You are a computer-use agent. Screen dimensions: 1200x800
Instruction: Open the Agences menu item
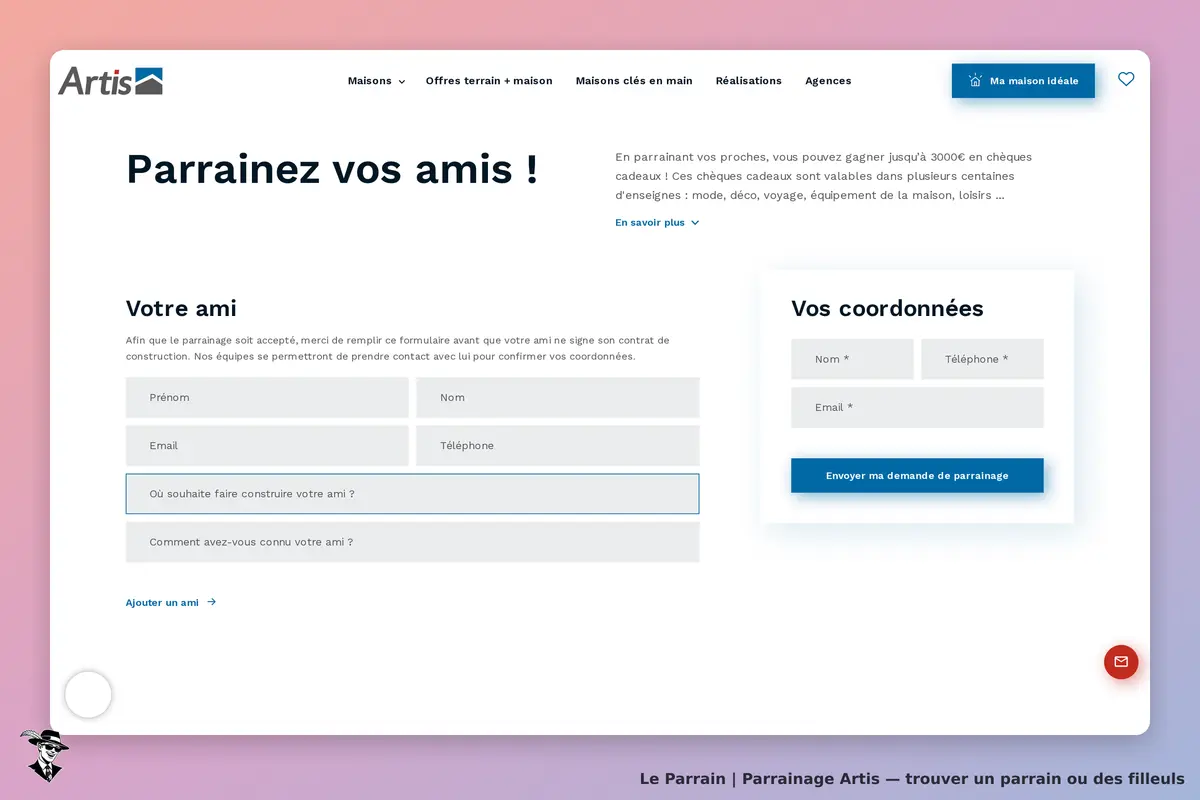828,81
